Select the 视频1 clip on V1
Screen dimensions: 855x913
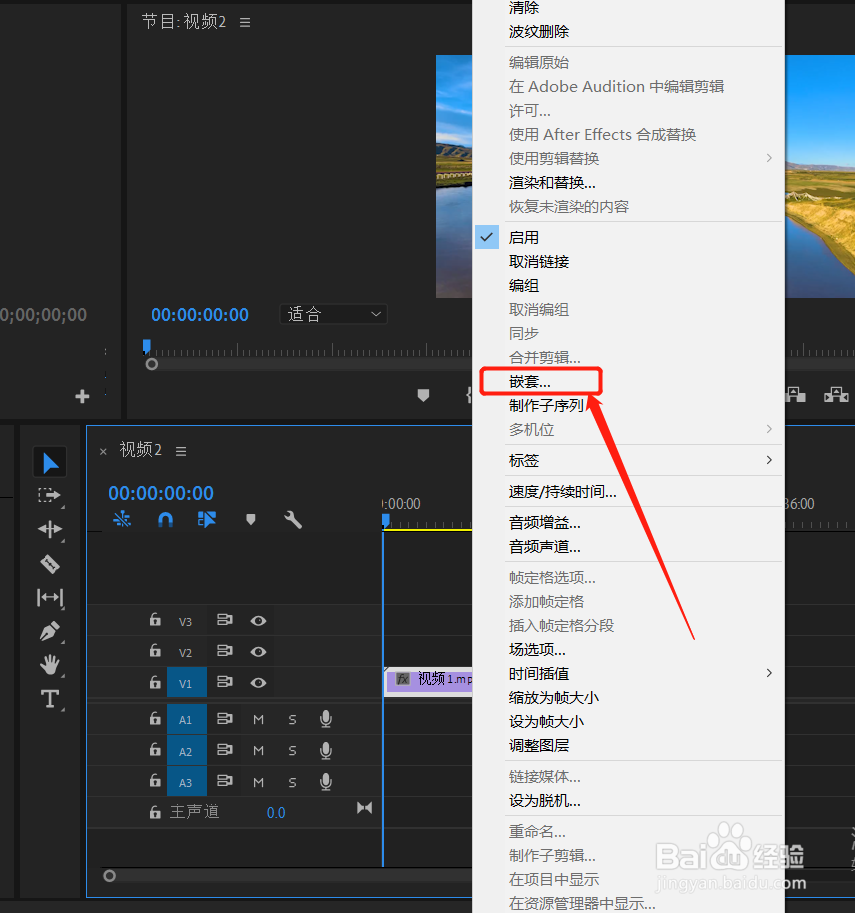point(429,680)
